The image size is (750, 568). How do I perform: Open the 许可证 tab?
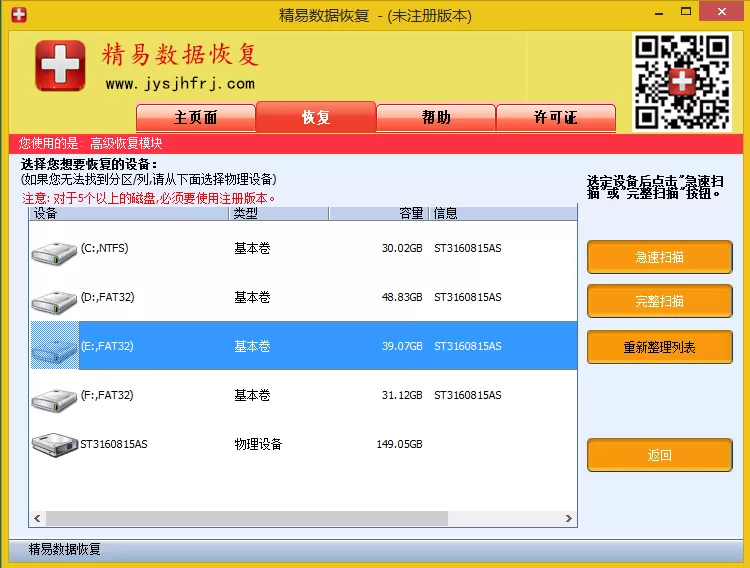pyautogui.click(x=556, y=118)
